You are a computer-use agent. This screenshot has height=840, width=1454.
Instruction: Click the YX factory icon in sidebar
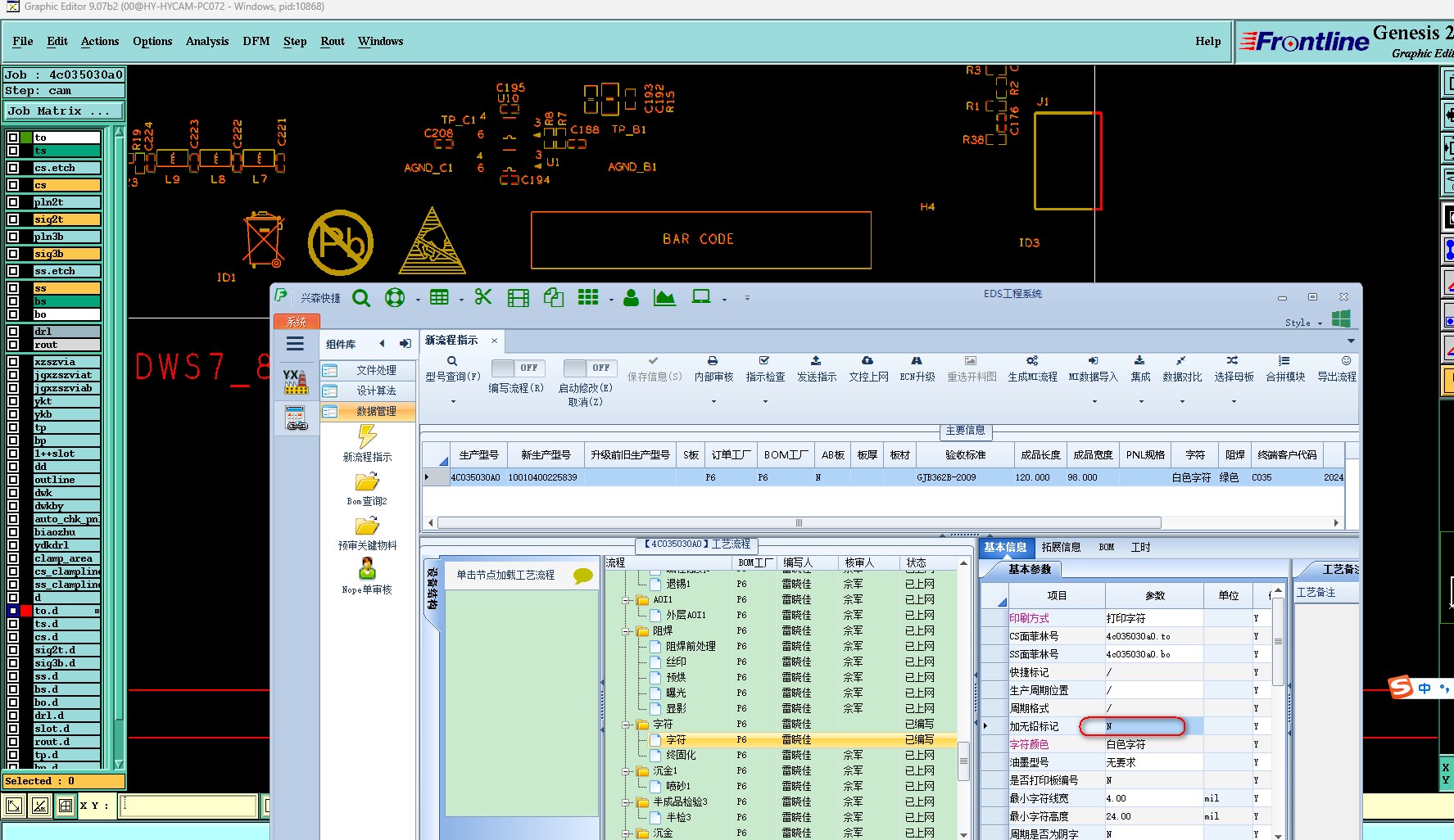[295, 382]
